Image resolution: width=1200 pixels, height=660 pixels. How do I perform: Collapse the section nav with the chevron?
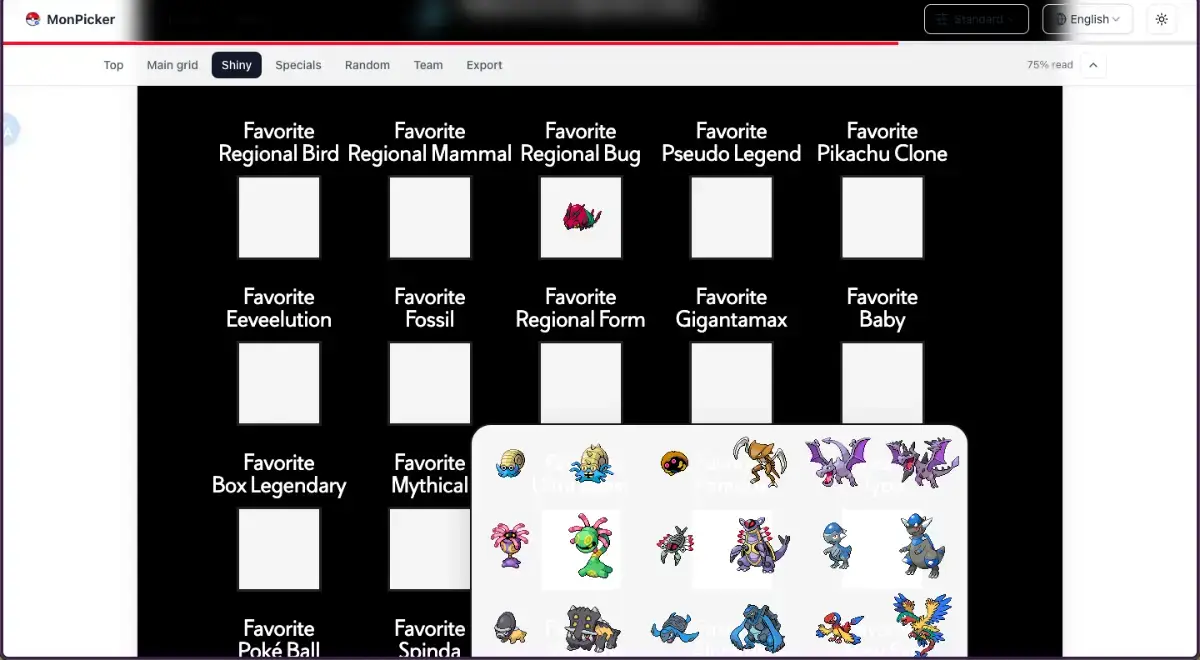(1093, 65)
